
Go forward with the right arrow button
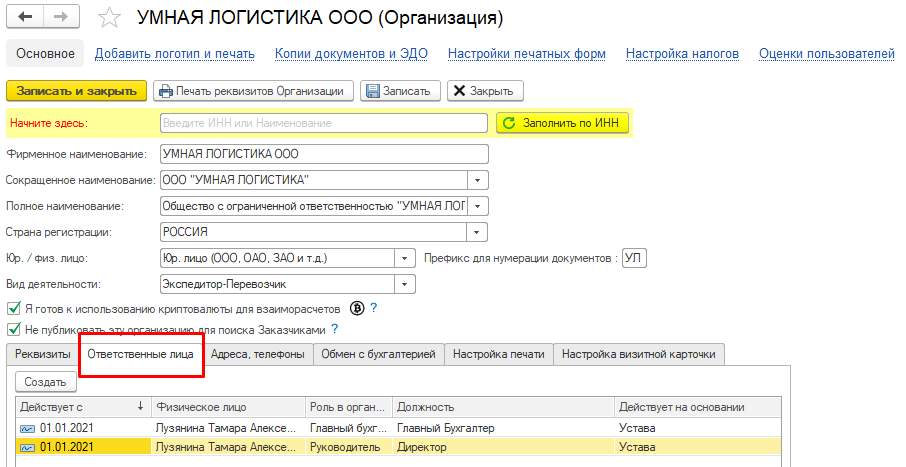61,17
